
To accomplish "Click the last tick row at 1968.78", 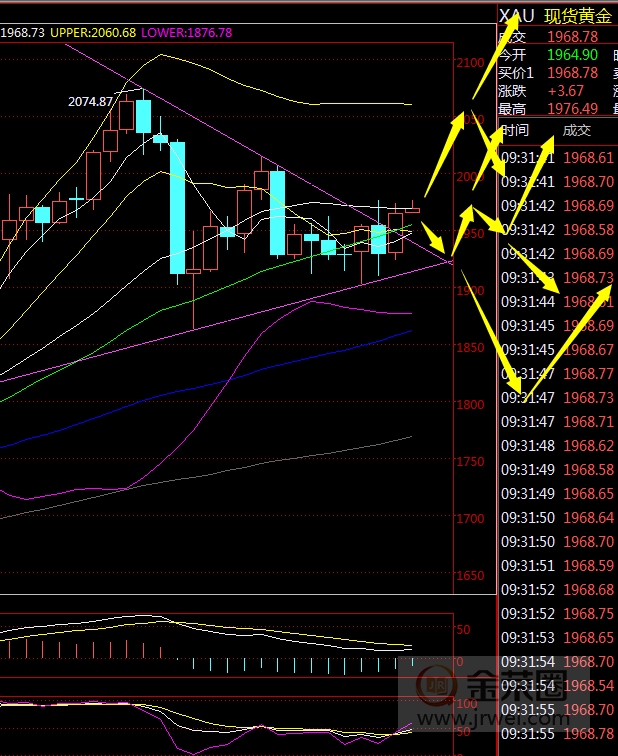I will coord(557,734).
